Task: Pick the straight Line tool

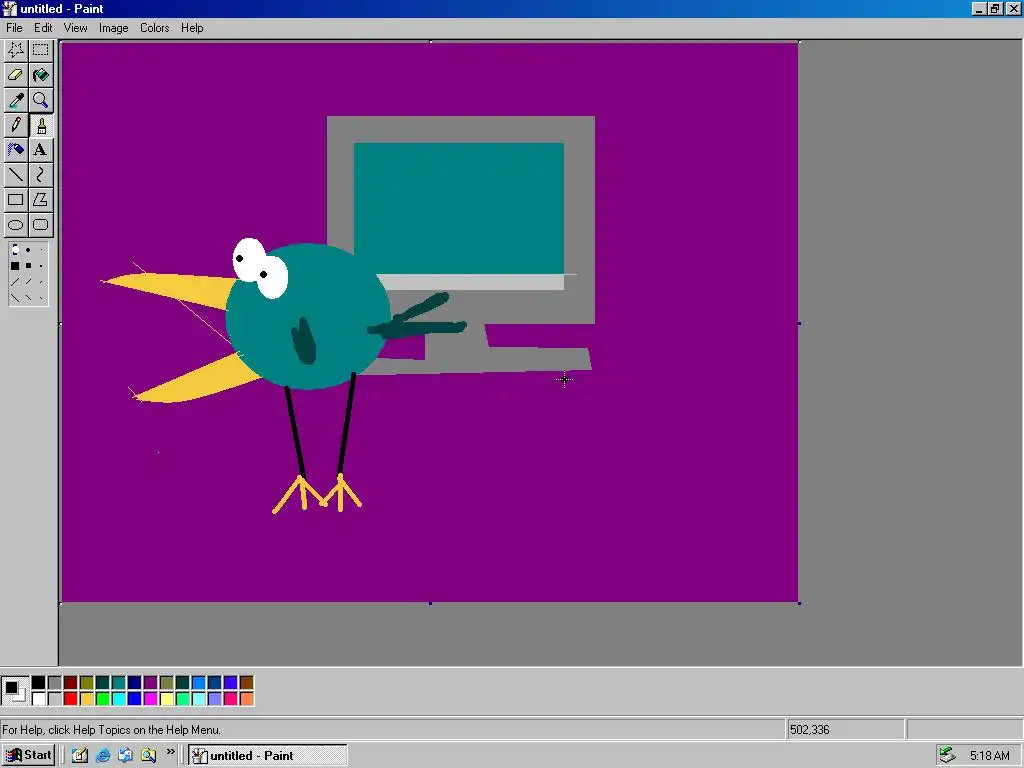Action: (16, 175)
